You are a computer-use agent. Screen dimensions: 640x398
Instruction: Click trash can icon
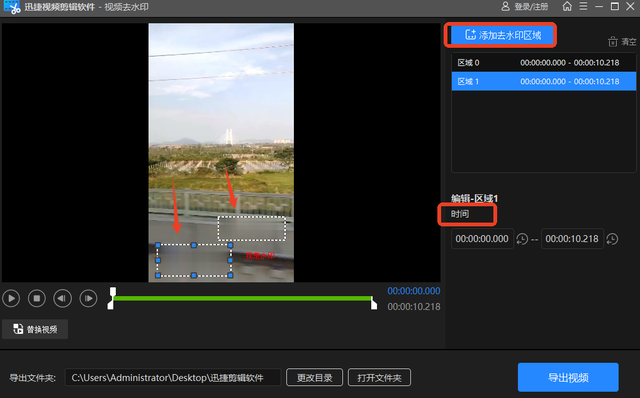point(613,42)
